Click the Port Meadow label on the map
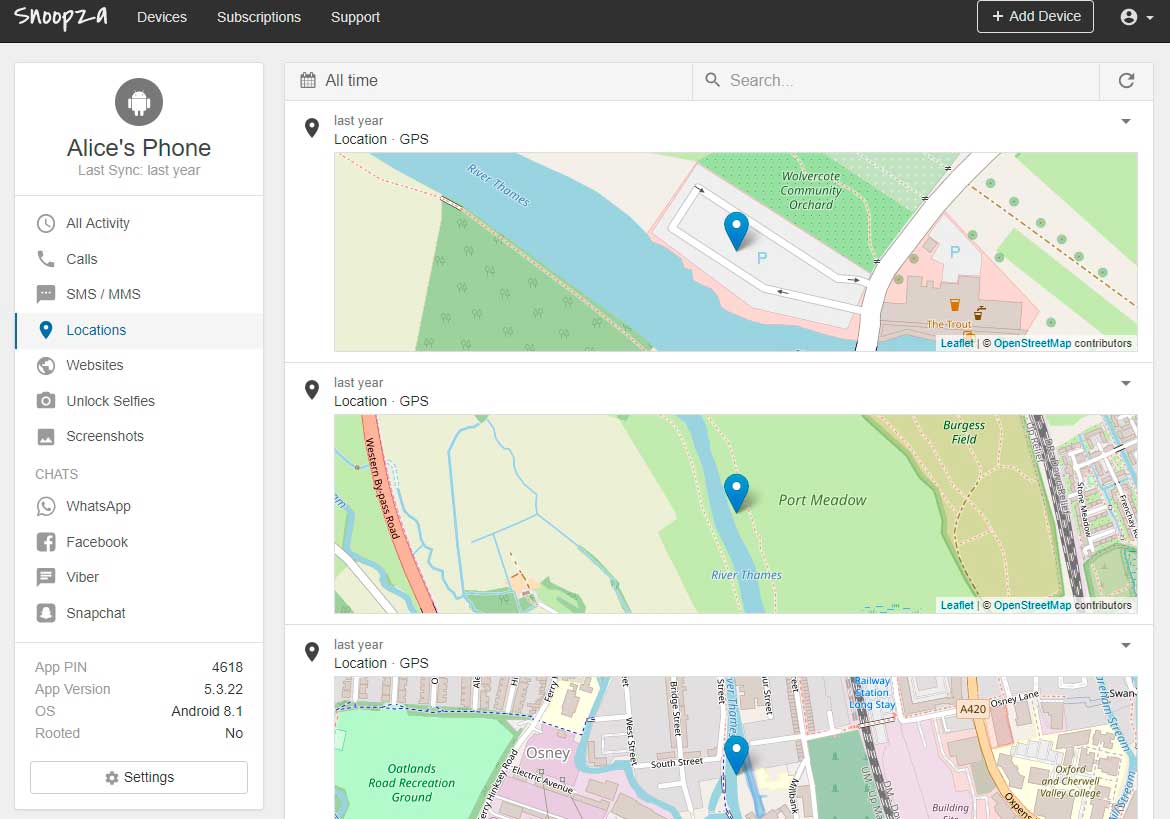Image resolution: width=1170 pixels, height=819 pixels. [x=822, y=500]
